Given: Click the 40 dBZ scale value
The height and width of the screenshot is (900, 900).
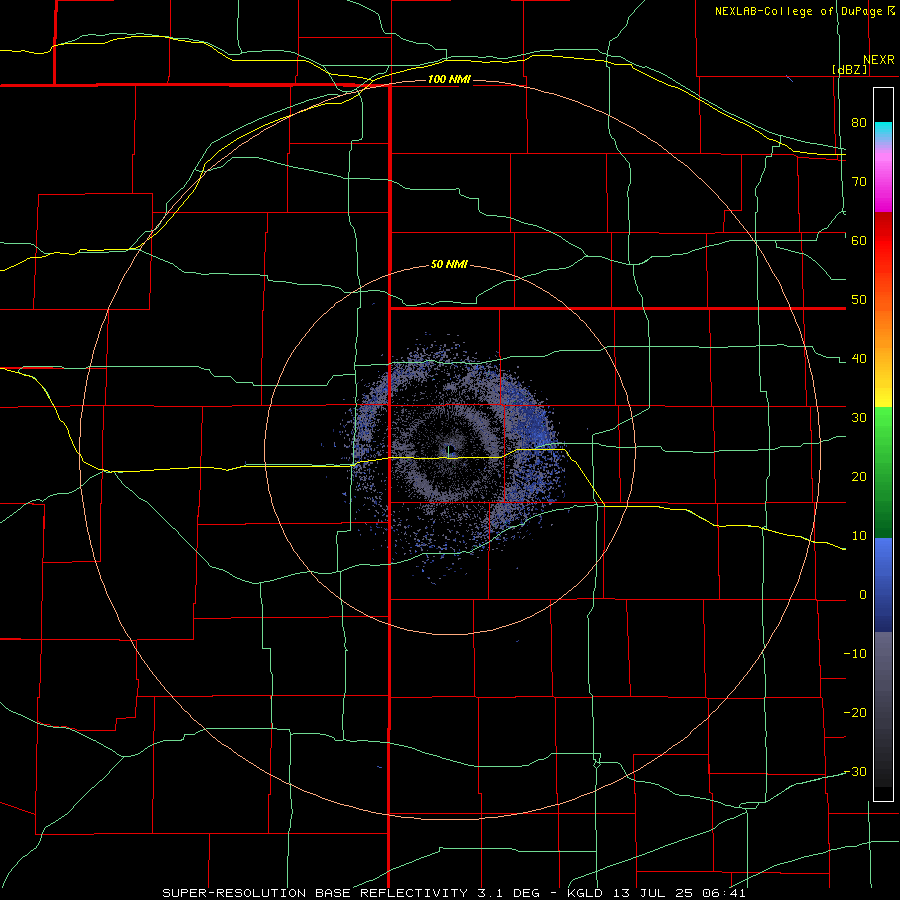Looking at the screenshot, I should coord(859,359).
